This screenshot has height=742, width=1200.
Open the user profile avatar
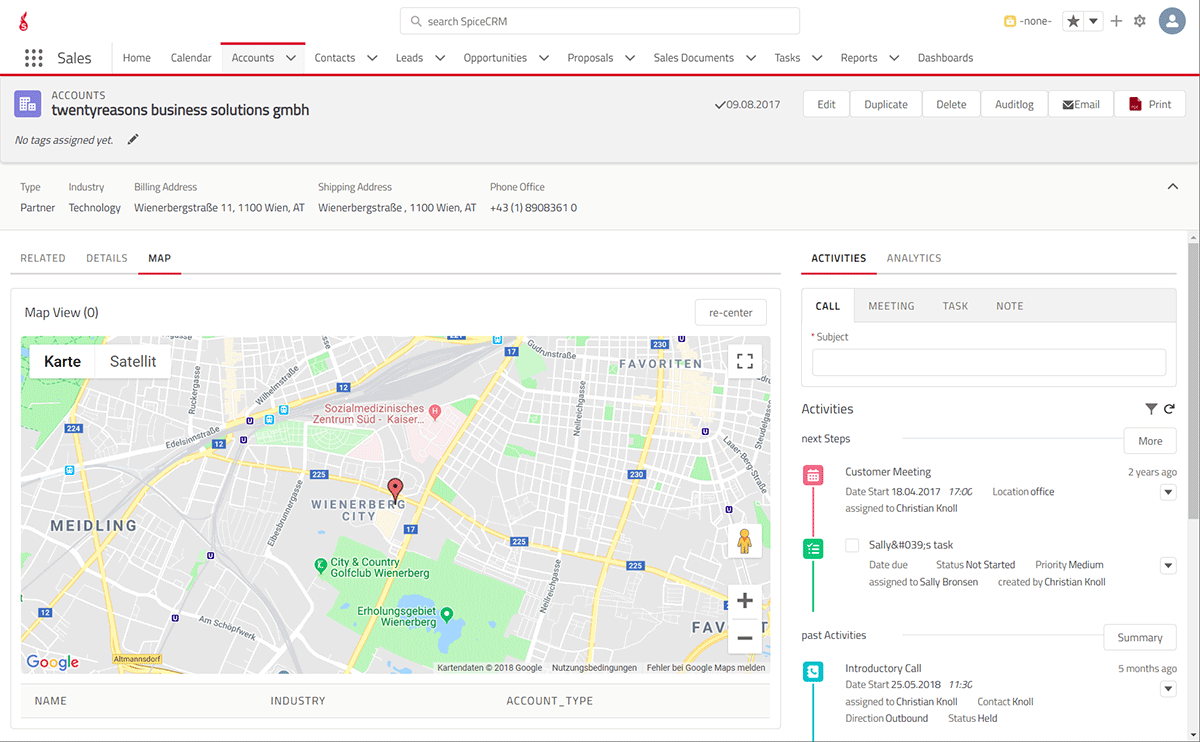coord(1172,21)
